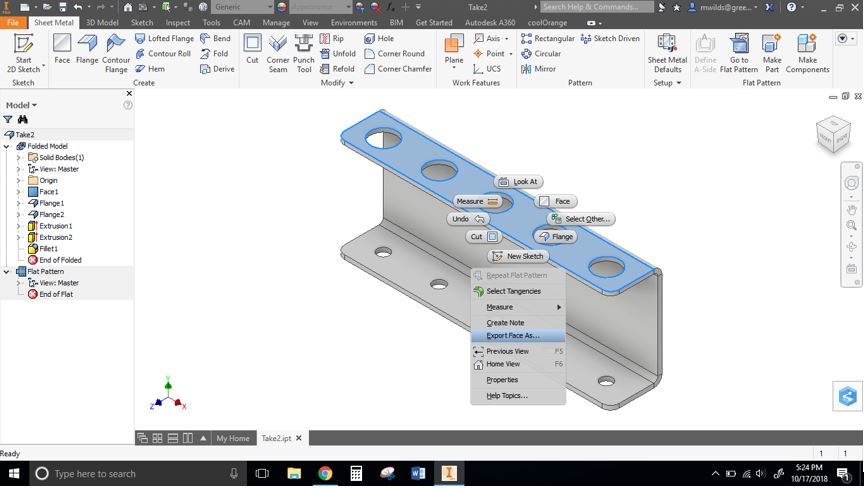Collapse the Folded Model node

coord(7,146)
